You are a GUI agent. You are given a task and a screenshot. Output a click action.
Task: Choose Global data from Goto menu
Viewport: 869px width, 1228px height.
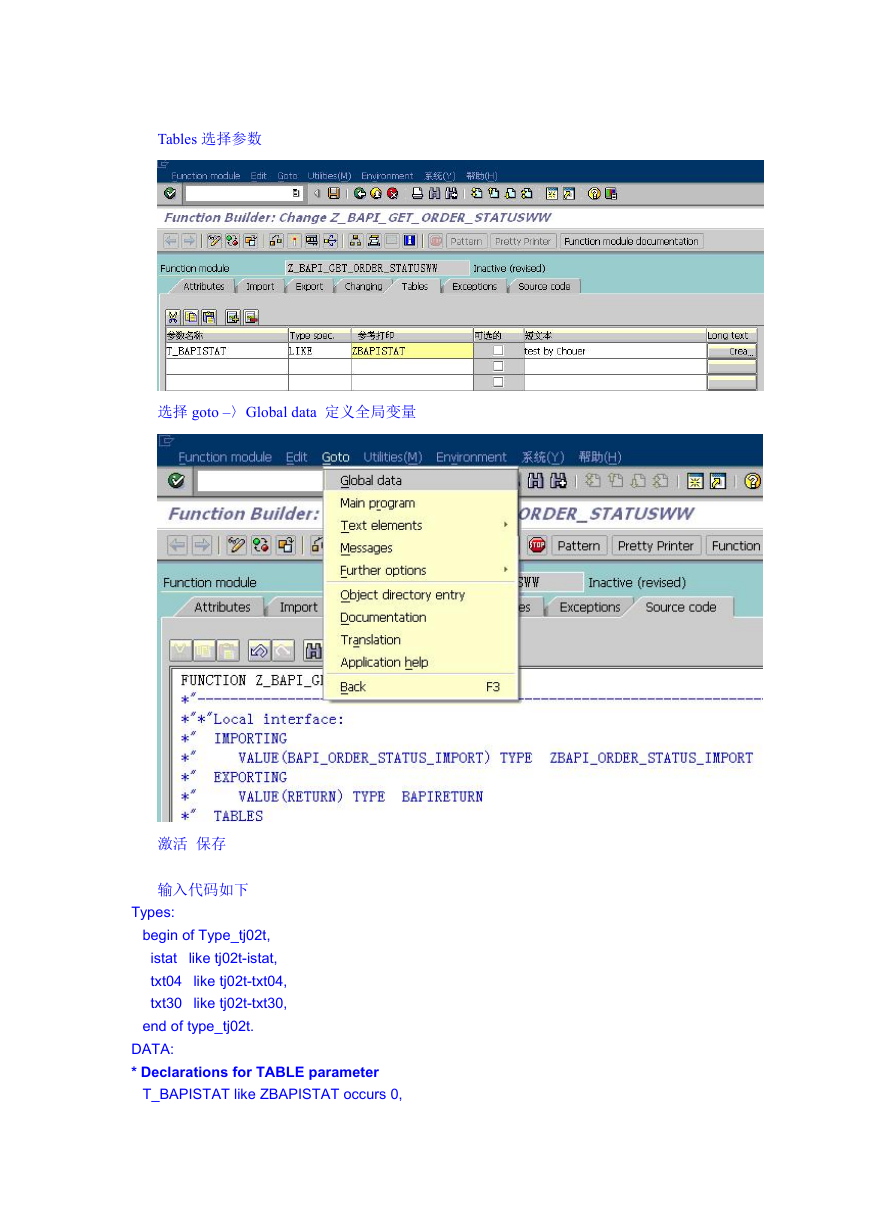(x=421, y=481)
